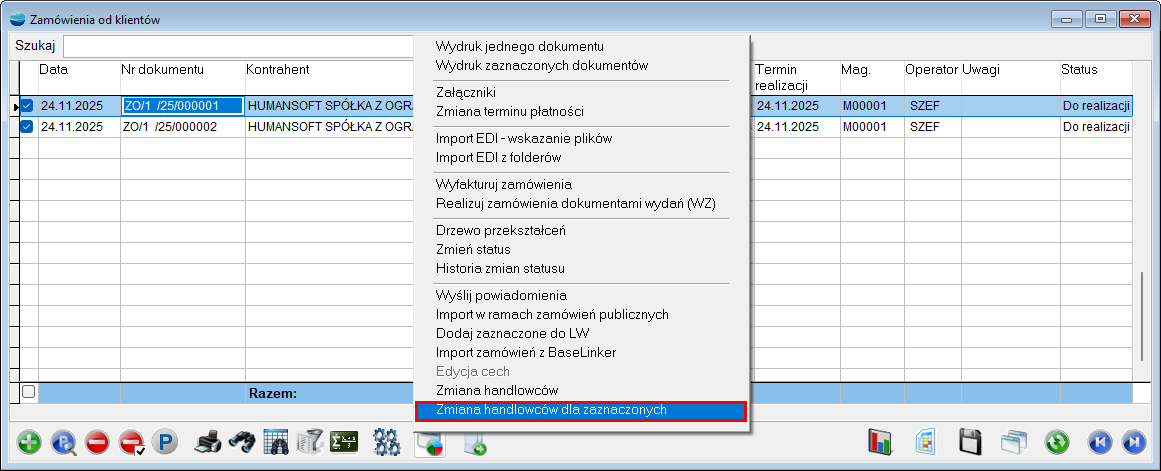Click the binoculars search icon

[241, 442]
